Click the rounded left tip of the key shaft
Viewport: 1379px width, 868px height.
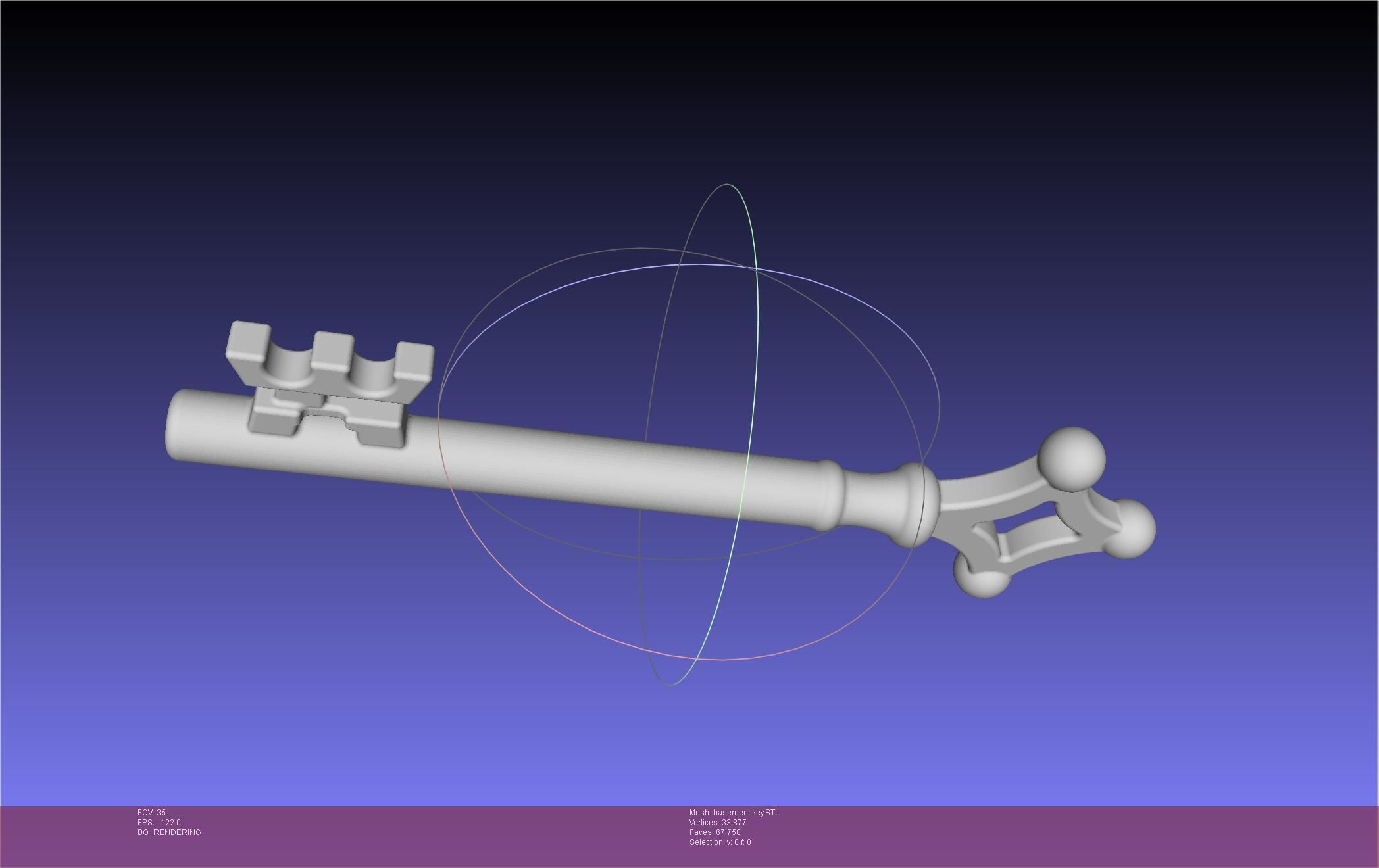pyautogui.click(x=176, y=425)
